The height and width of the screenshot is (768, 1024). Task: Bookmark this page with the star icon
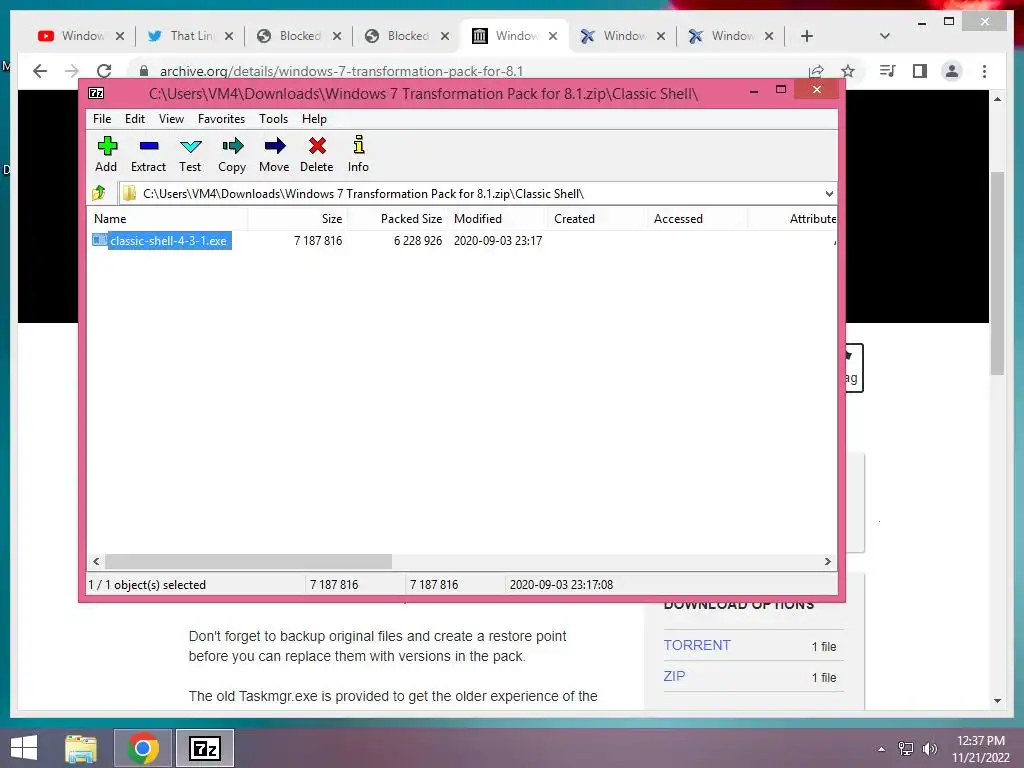pyautogui.click(x=848, y=71)
